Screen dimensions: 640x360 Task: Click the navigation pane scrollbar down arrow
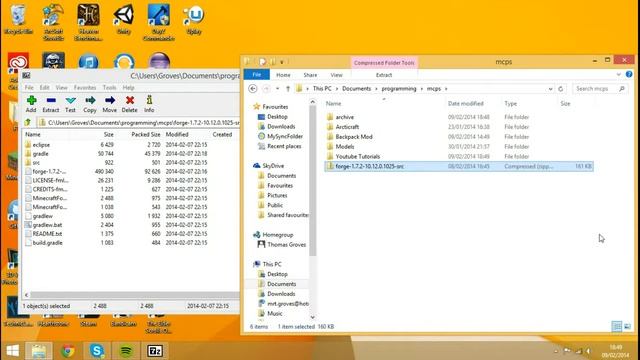click(313, 317)
